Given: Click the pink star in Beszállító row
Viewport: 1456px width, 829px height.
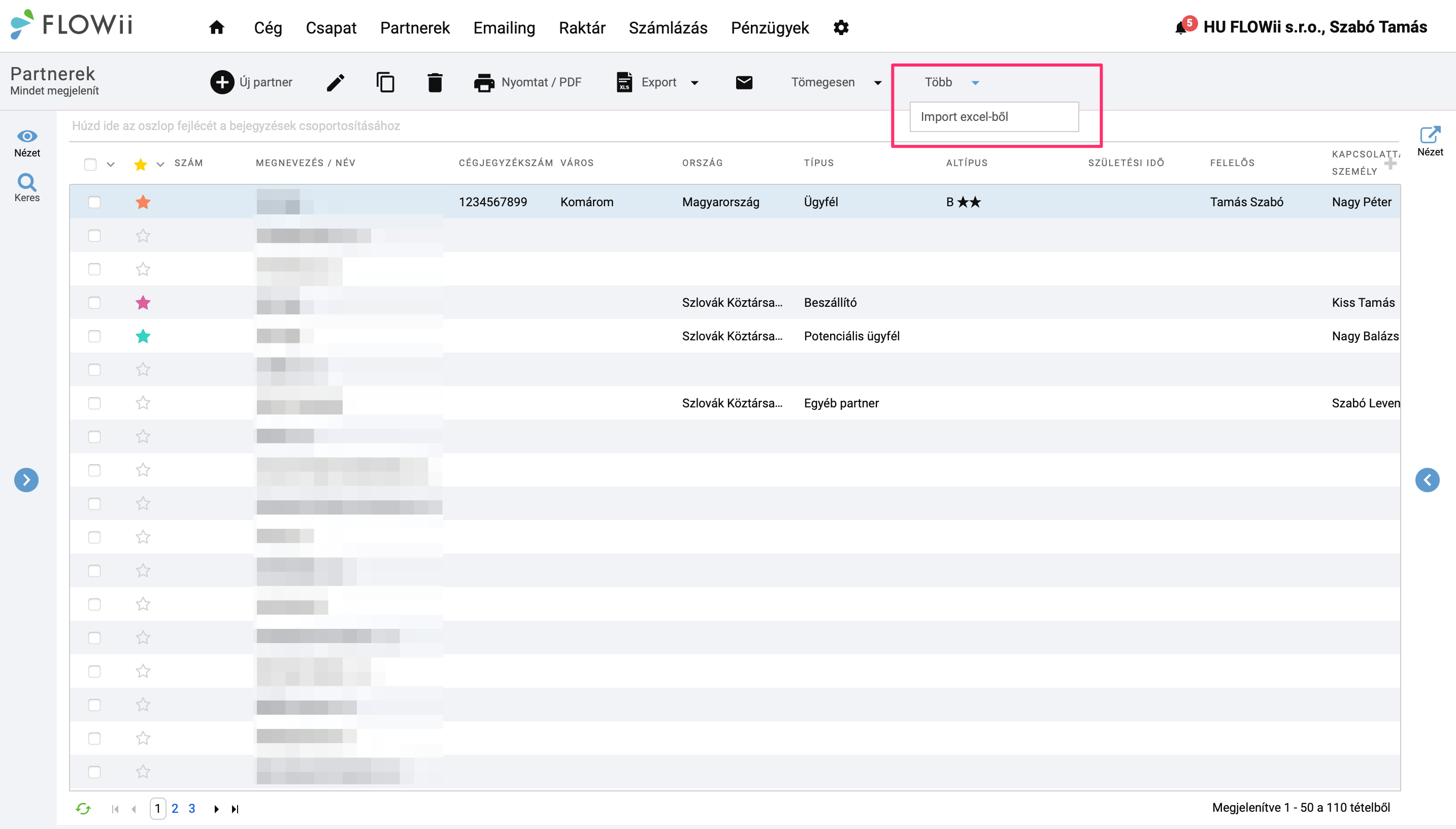Looking at the screenshot, I should tap(143, 302).
